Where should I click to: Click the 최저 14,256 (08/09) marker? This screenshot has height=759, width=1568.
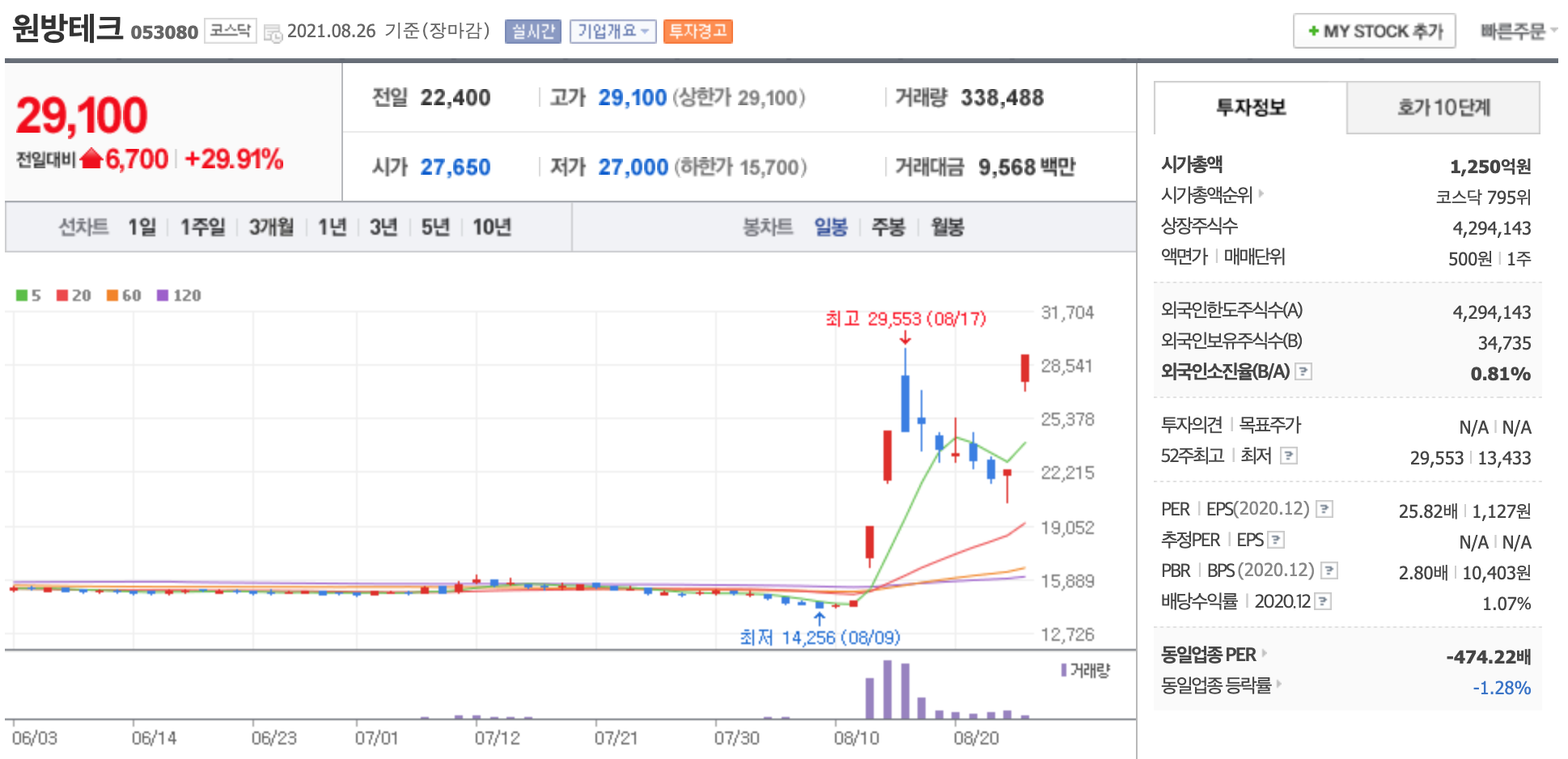(x=820, y=638)
